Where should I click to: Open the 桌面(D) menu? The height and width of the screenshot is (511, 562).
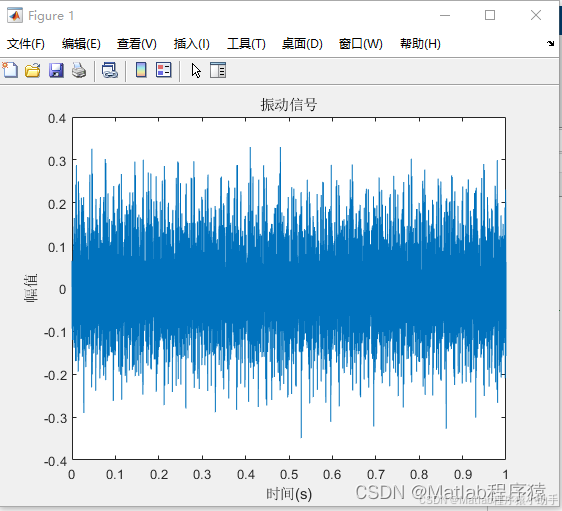click(302, 44)
